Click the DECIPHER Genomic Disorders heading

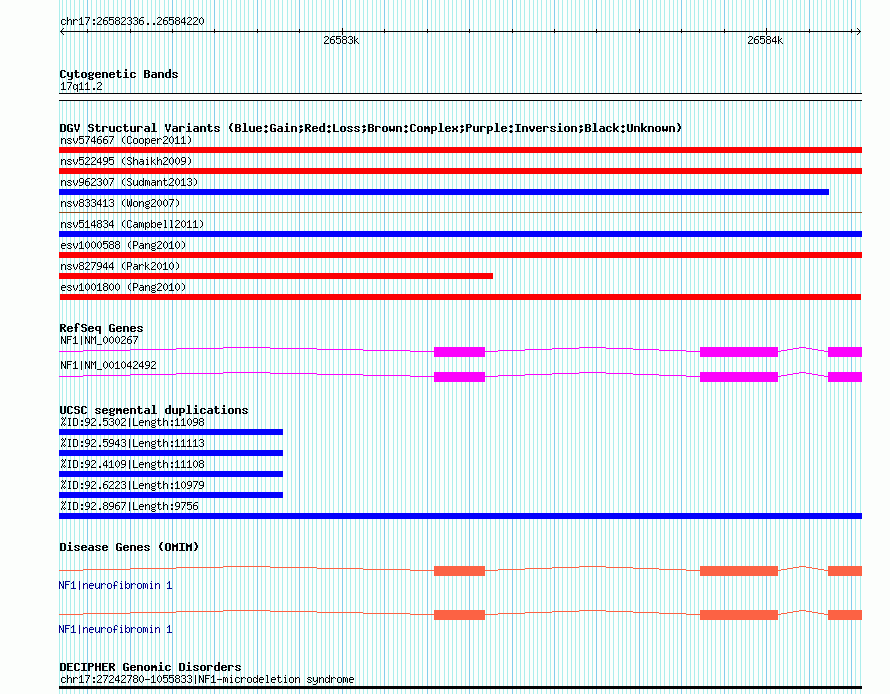pos(150,667)
